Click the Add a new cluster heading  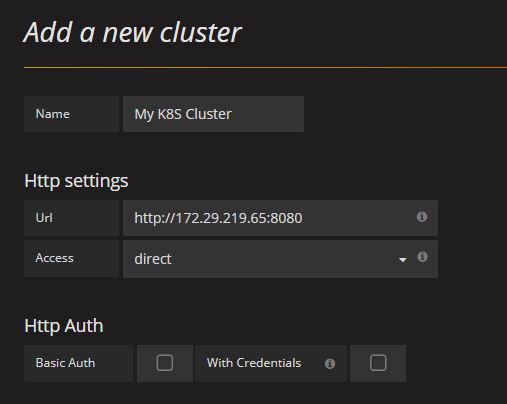[133, 32]
